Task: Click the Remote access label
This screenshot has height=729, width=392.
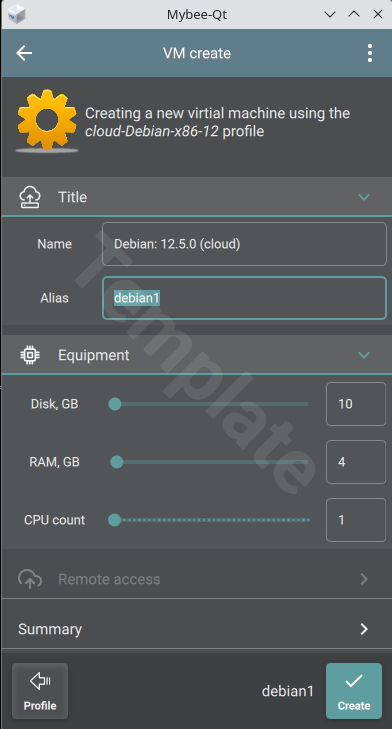Action: [109, 579]
